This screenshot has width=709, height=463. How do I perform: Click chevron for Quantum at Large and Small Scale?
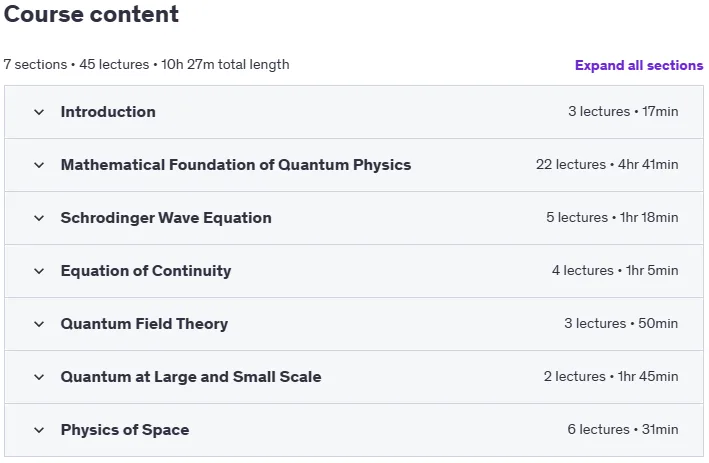click(x=39, y=377)
